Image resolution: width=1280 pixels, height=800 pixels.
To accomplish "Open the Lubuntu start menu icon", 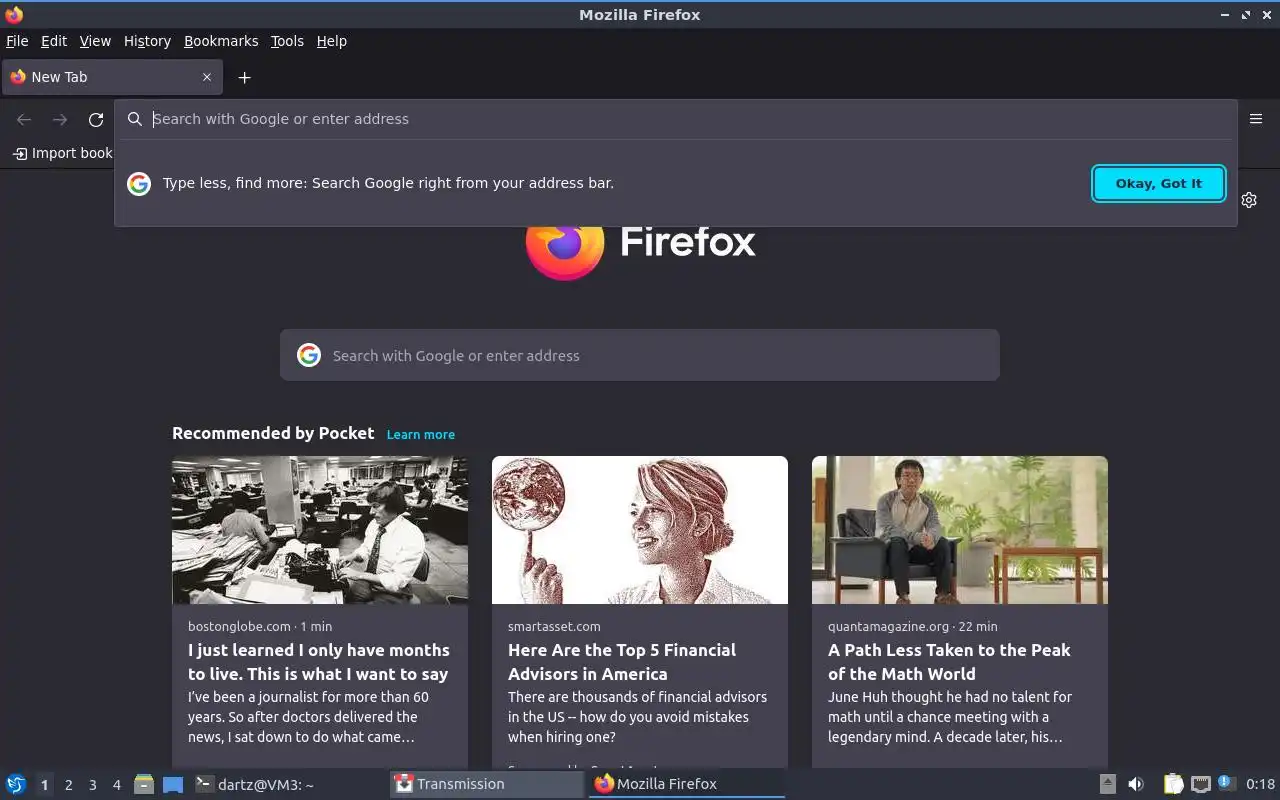I will click(16, 784).
